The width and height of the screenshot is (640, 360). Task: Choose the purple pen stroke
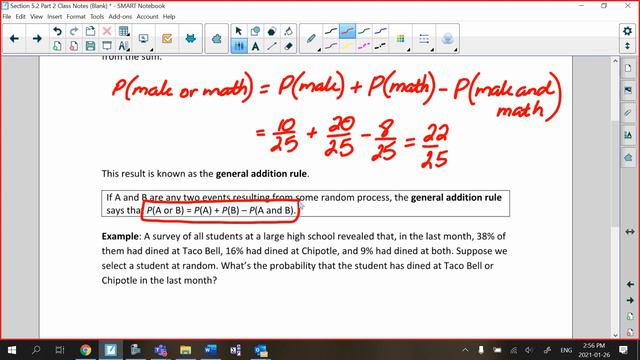click(331, 46)
